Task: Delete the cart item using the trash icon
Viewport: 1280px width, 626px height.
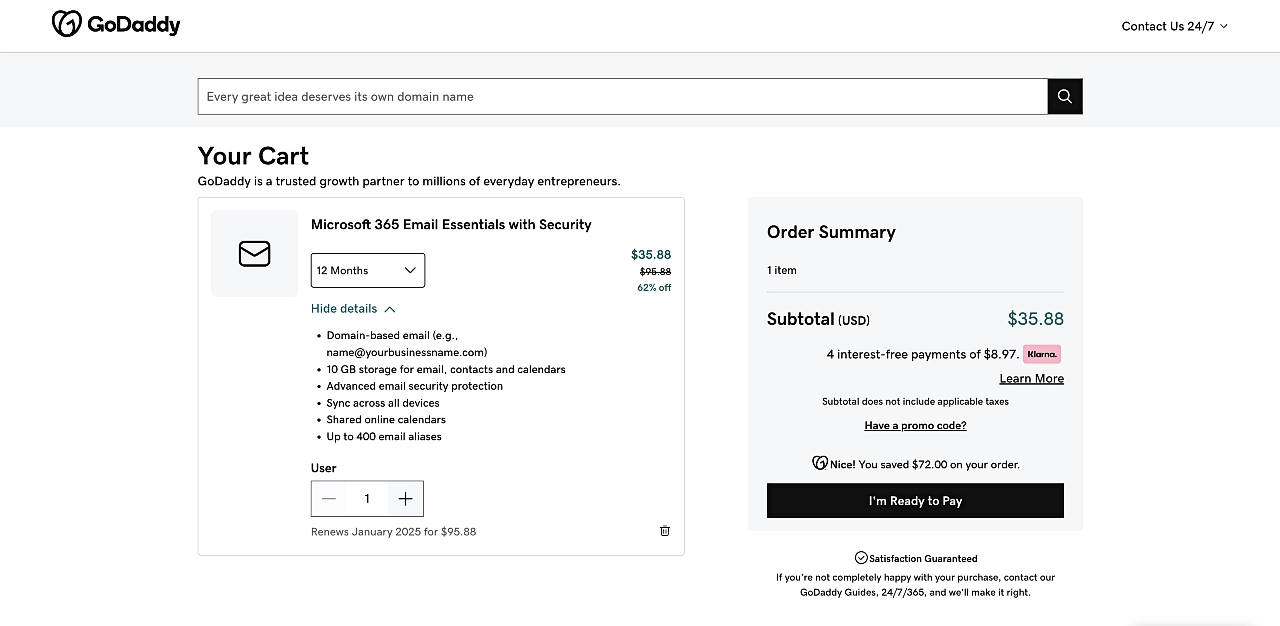Action: coord(664,531)
